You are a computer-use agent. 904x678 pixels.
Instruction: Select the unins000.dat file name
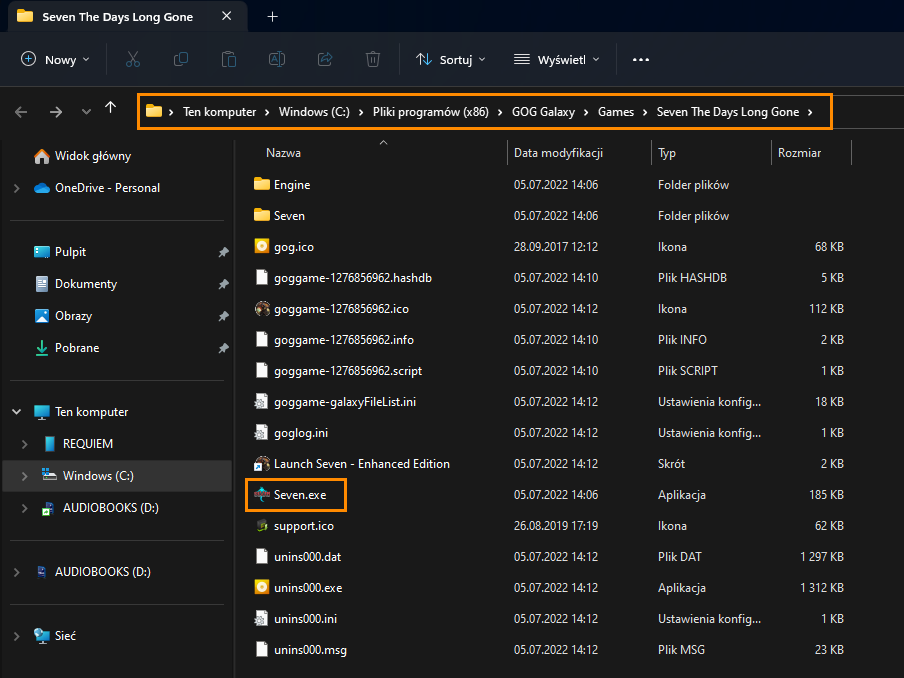pos(307,557)
